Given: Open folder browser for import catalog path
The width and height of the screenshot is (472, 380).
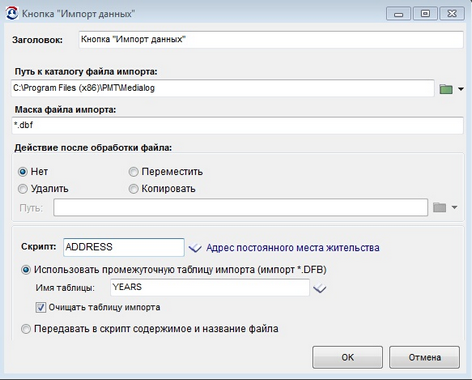Looking at the screenshot, I should (446, 89).
